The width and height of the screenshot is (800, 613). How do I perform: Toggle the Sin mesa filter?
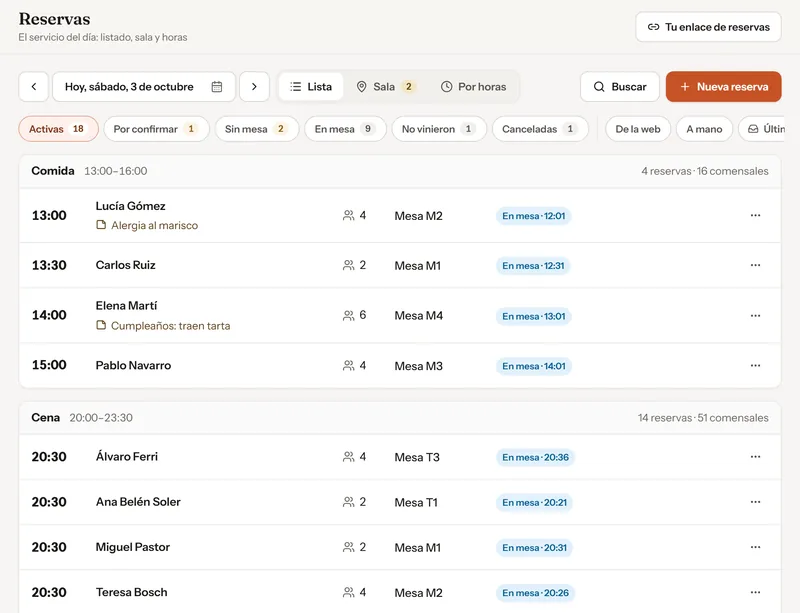257,129
